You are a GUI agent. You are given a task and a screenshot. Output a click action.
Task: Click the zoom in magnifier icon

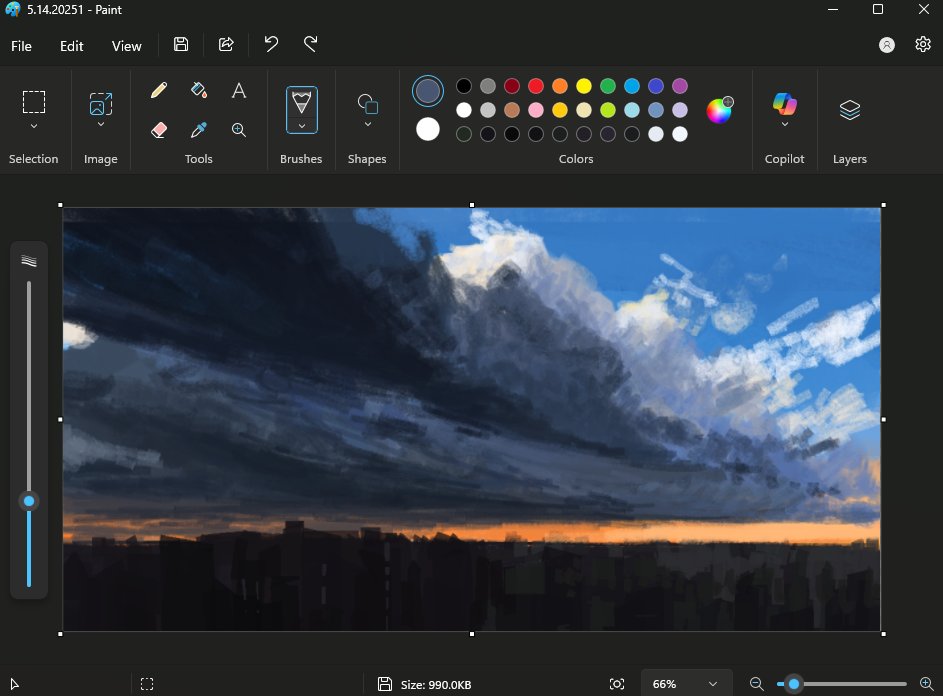(927, 684)
